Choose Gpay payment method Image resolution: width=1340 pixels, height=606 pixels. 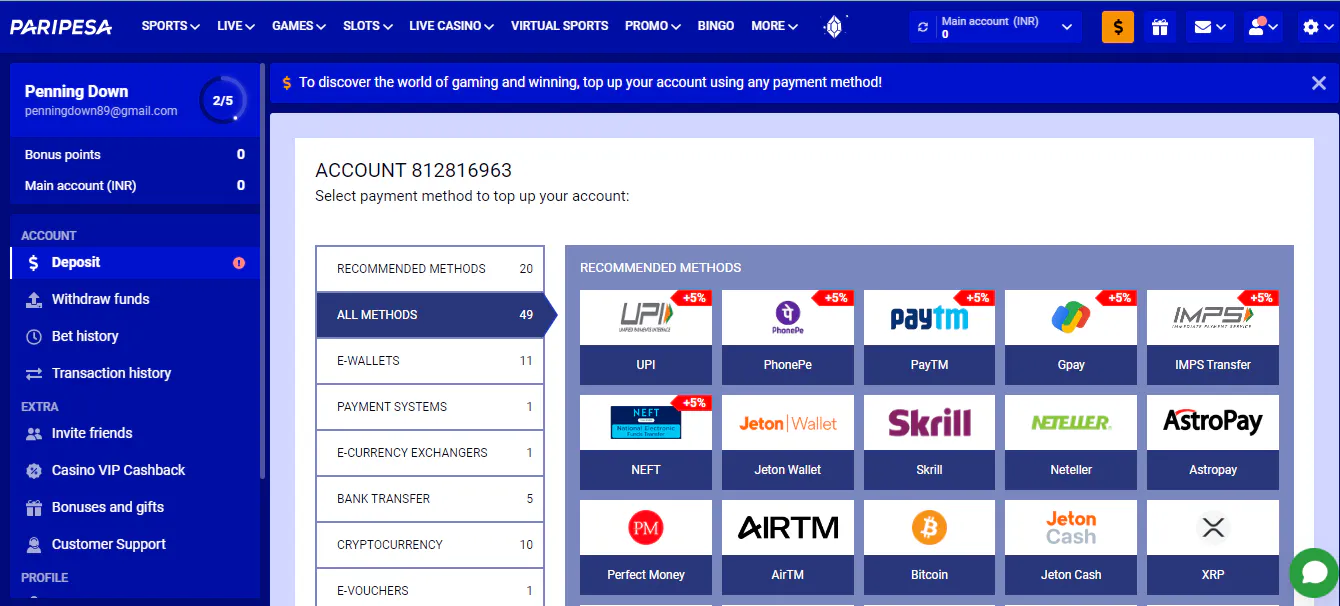pos(1071,337)
